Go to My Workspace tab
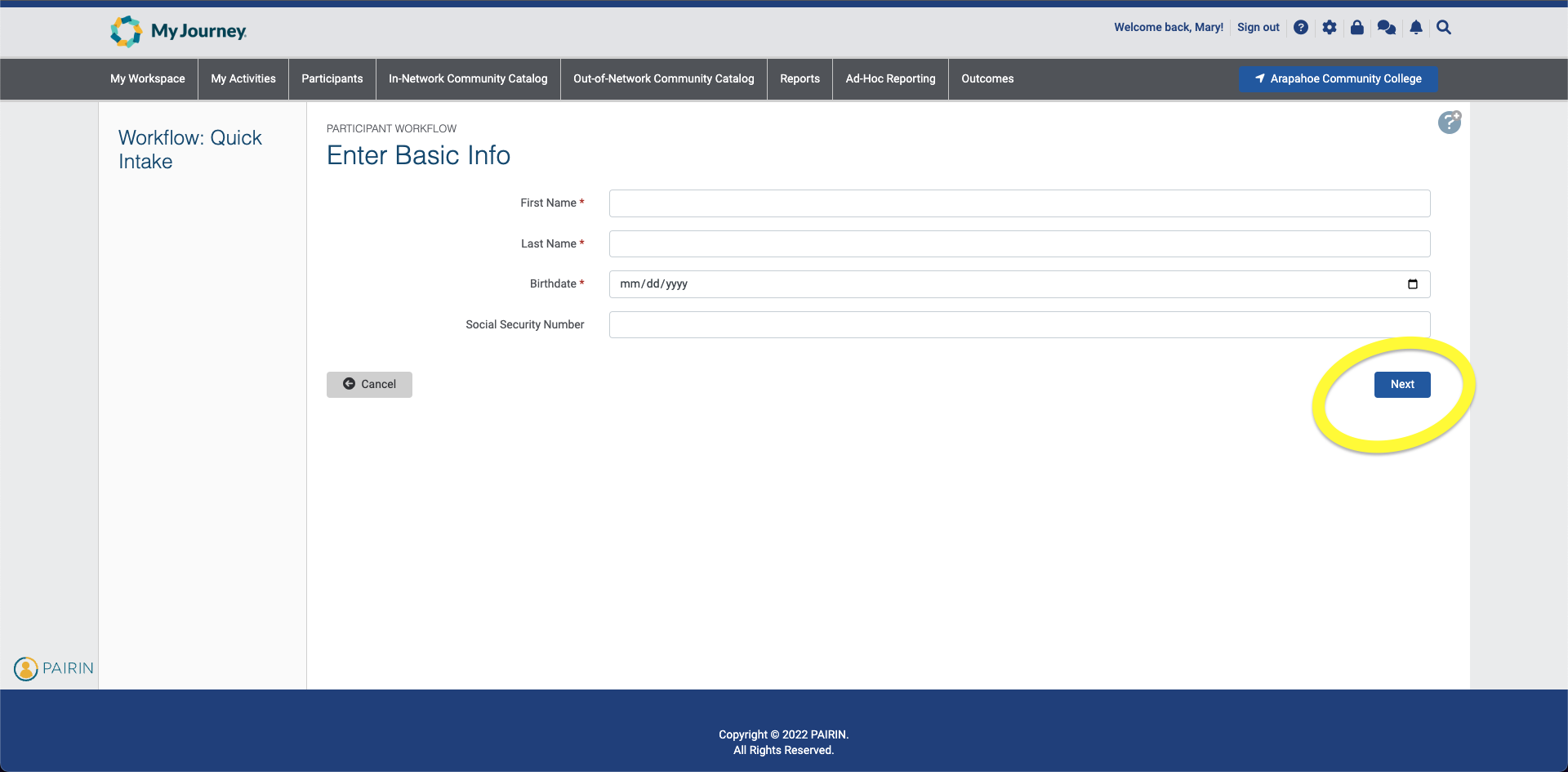 tap(148, 79)
